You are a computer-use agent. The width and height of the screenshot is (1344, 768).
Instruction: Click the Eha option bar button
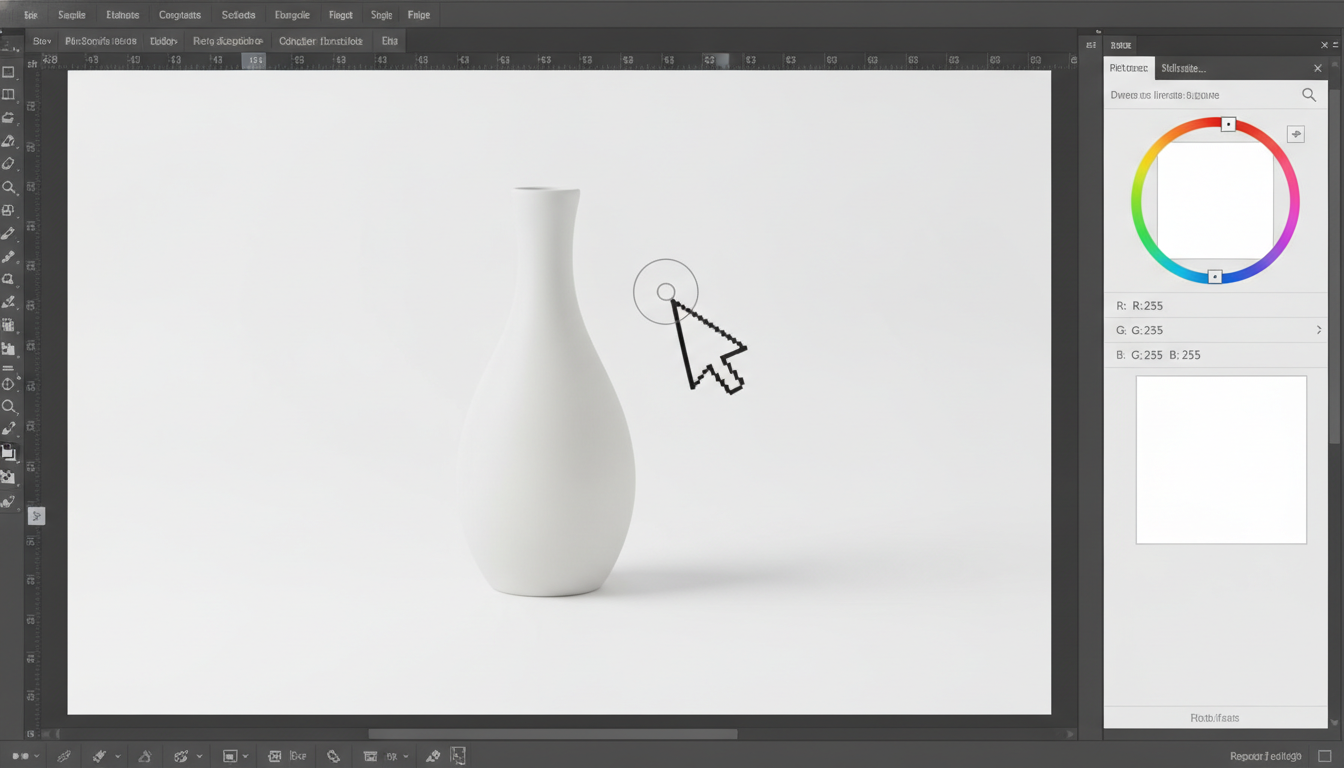[x=389, y=41]
